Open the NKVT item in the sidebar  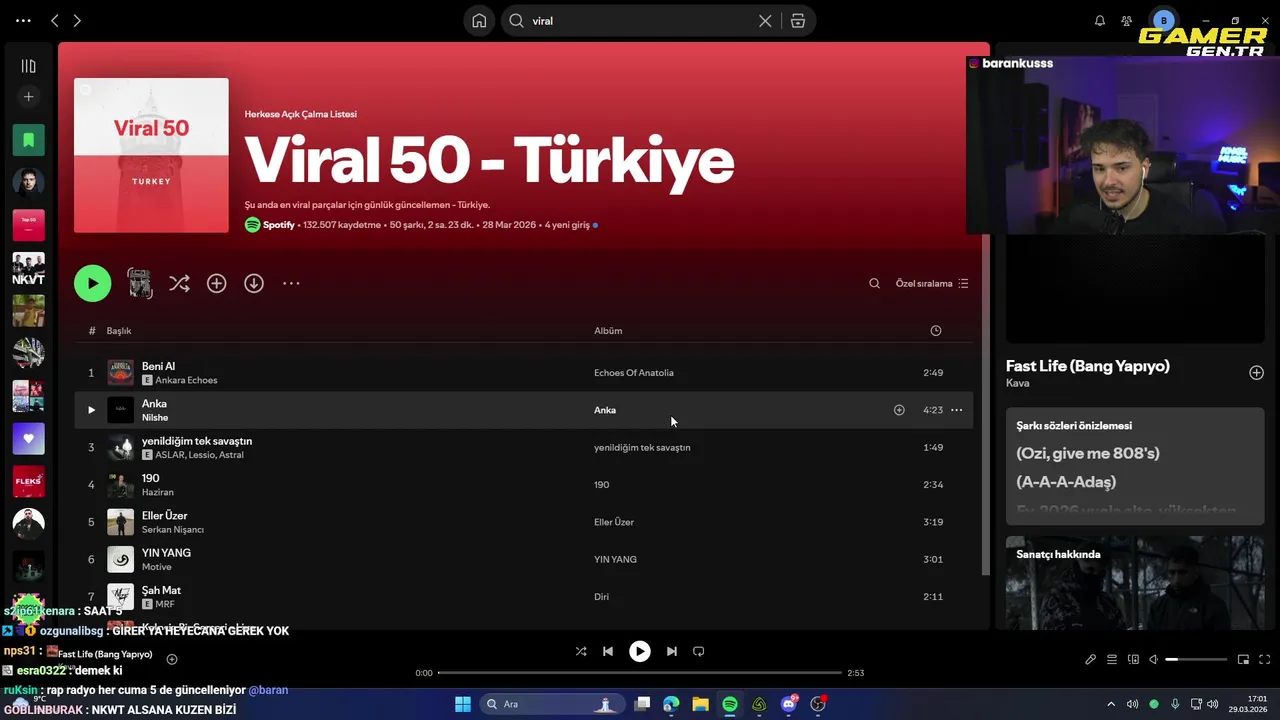click(x=28, y=268)
